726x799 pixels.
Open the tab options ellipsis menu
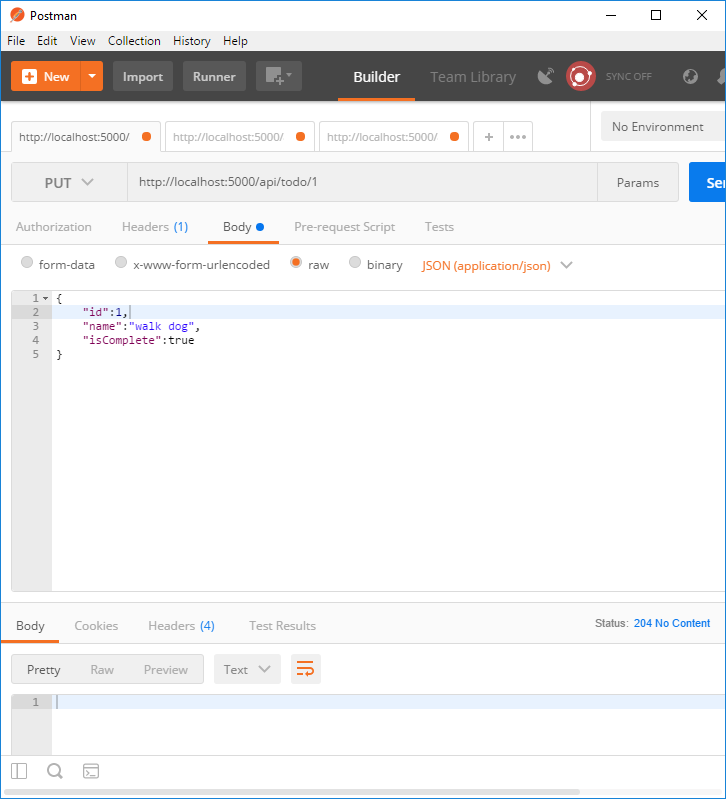(518, 137)
